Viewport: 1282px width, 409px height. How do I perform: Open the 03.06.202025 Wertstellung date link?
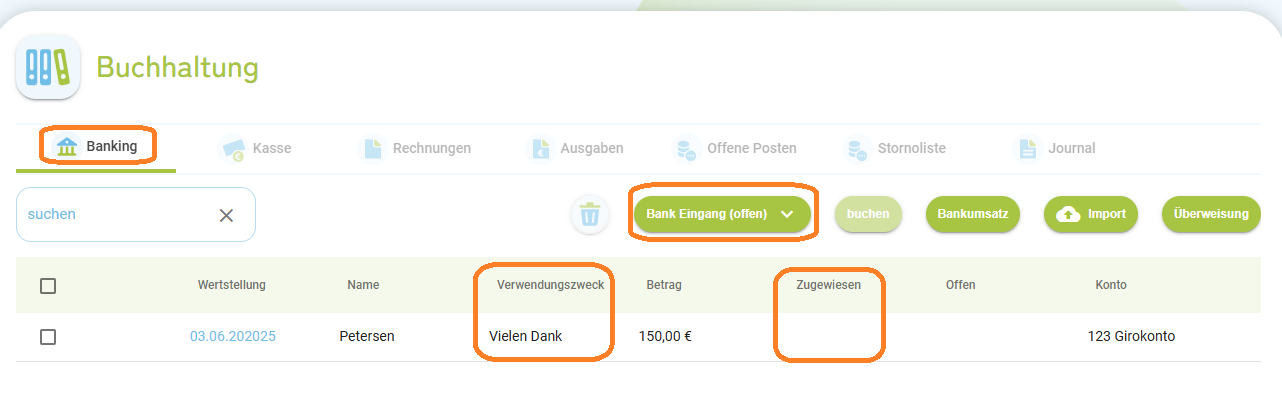(233, 337)
